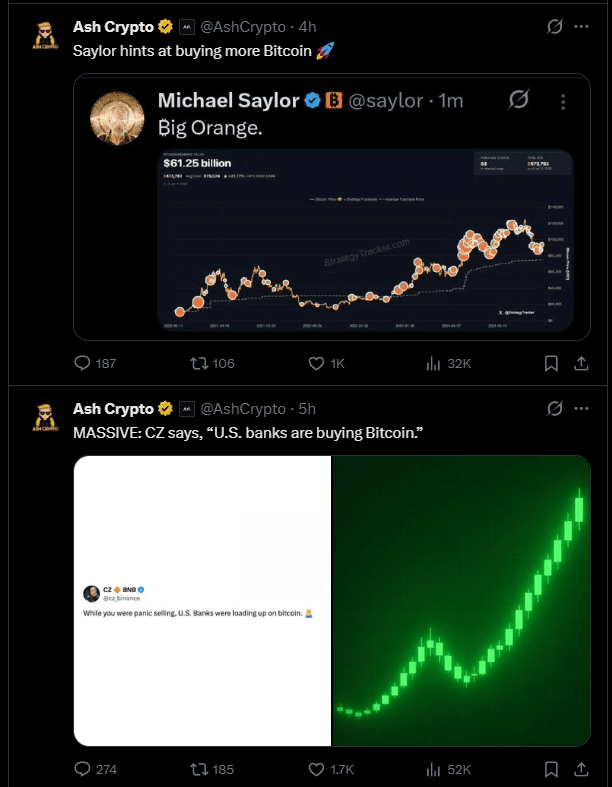Open the quoted Michael Saylor tweet

point(330,126)
